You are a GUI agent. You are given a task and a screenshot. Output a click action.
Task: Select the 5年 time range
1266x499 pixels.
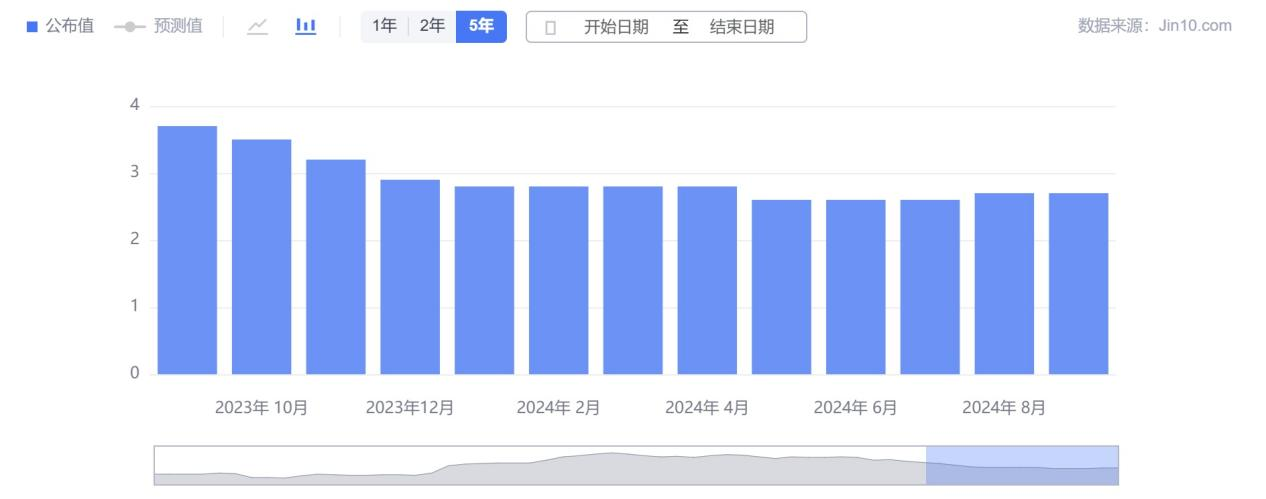click(481, 27)
